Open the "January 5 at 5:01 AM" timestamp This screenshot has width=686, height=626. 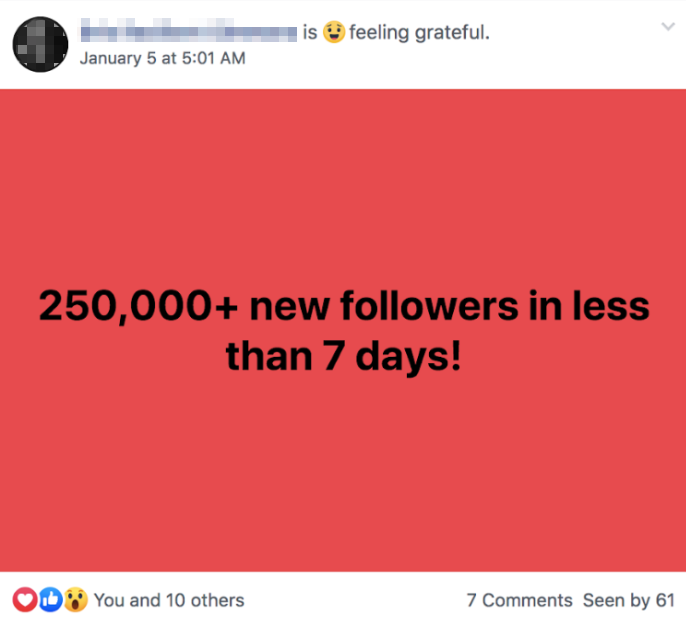(162, 58)
